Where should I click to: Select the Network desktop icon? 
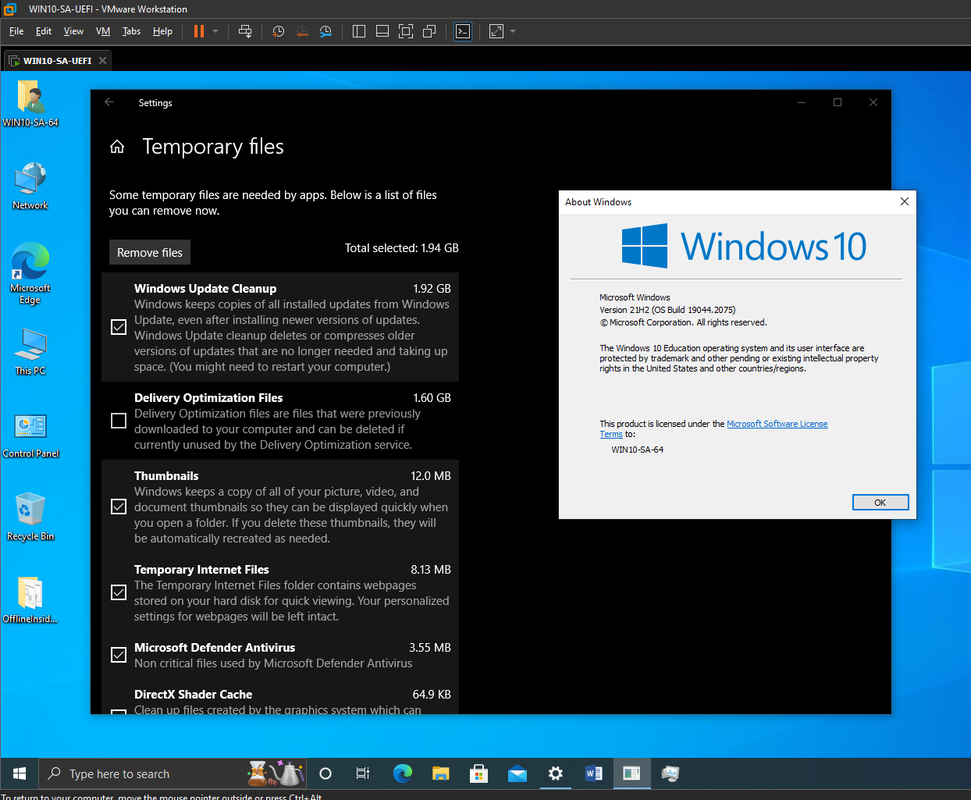(30, 186)
